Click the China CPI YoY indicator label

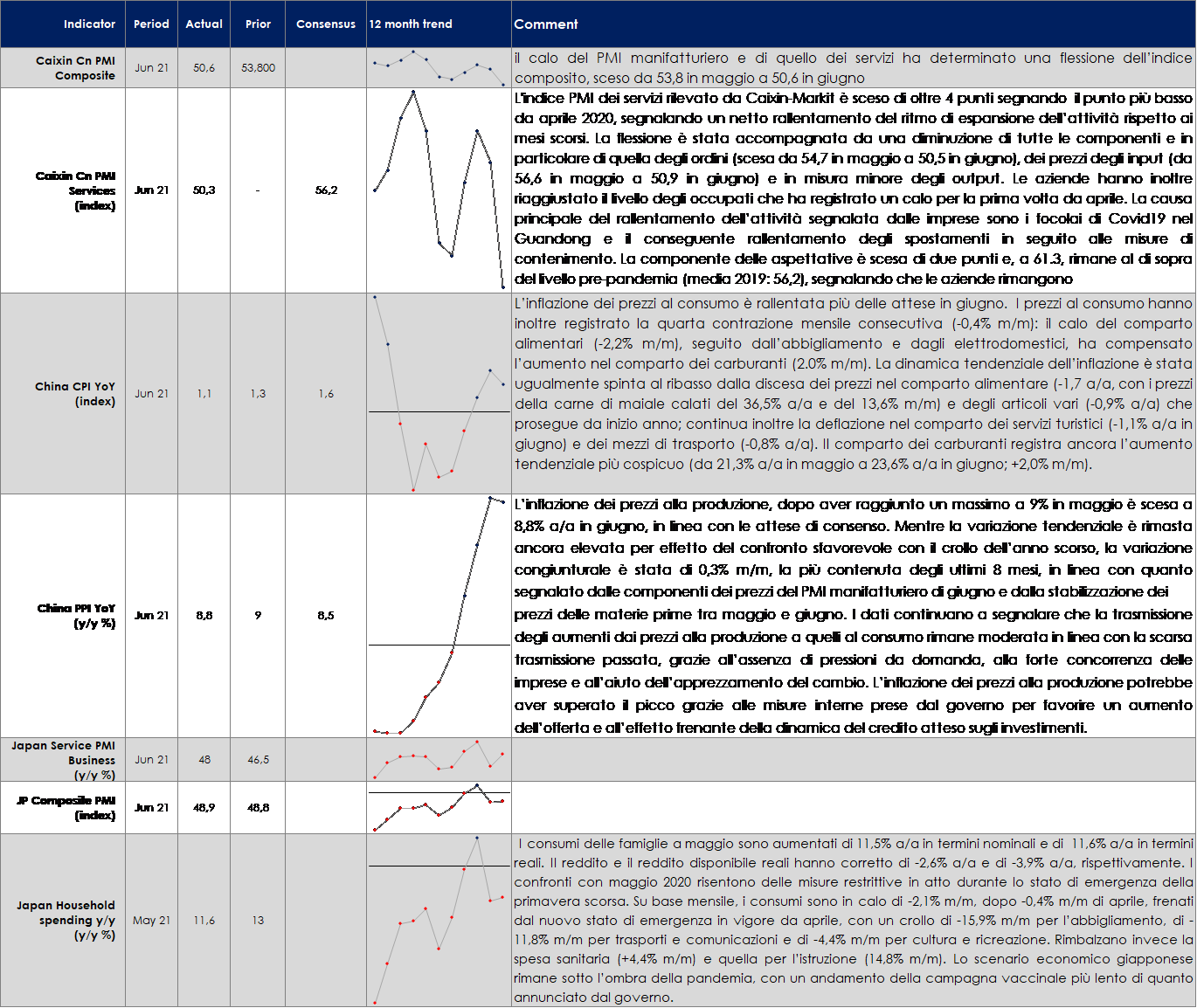click(x=75, y=393)
